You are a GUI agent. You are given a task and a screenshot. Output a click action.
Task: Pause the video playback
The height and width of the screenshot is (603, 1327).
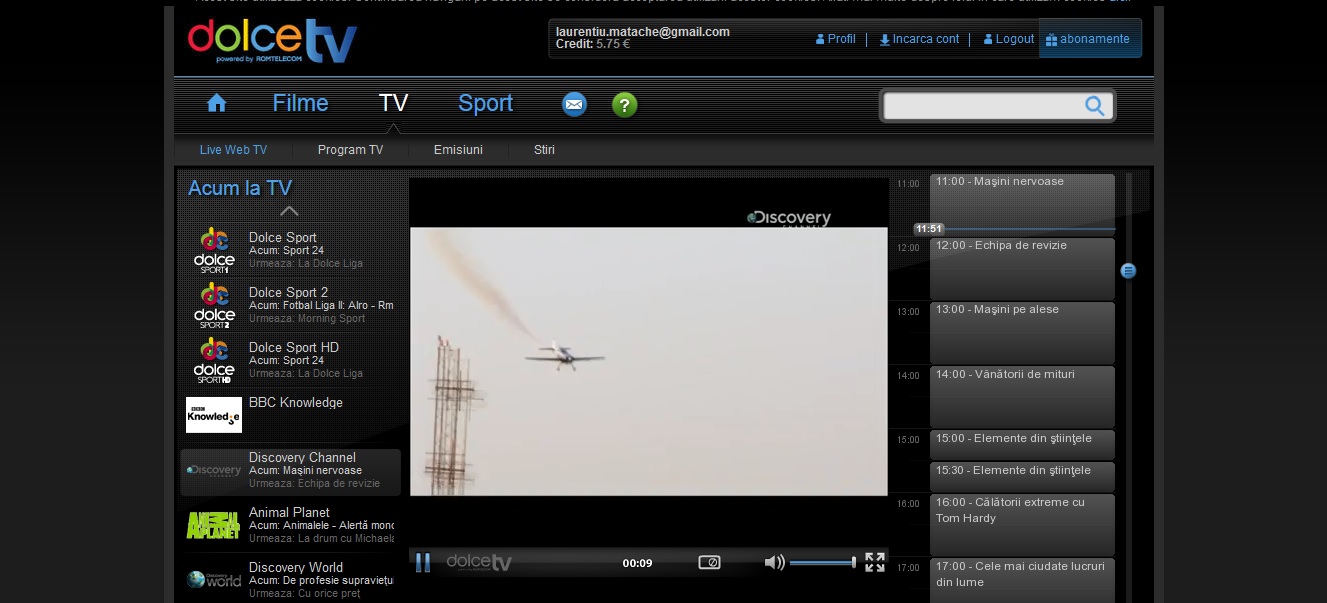tap(423, 562)
